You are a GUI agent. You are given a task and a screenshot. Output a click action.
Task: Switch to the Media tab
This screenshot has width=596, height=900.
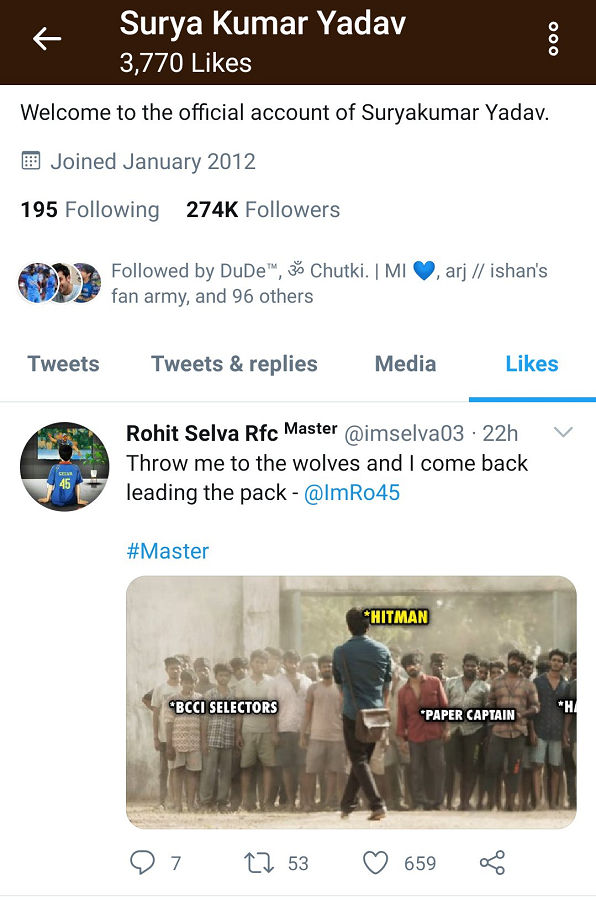pyautogui.click(x=405, y=364)
